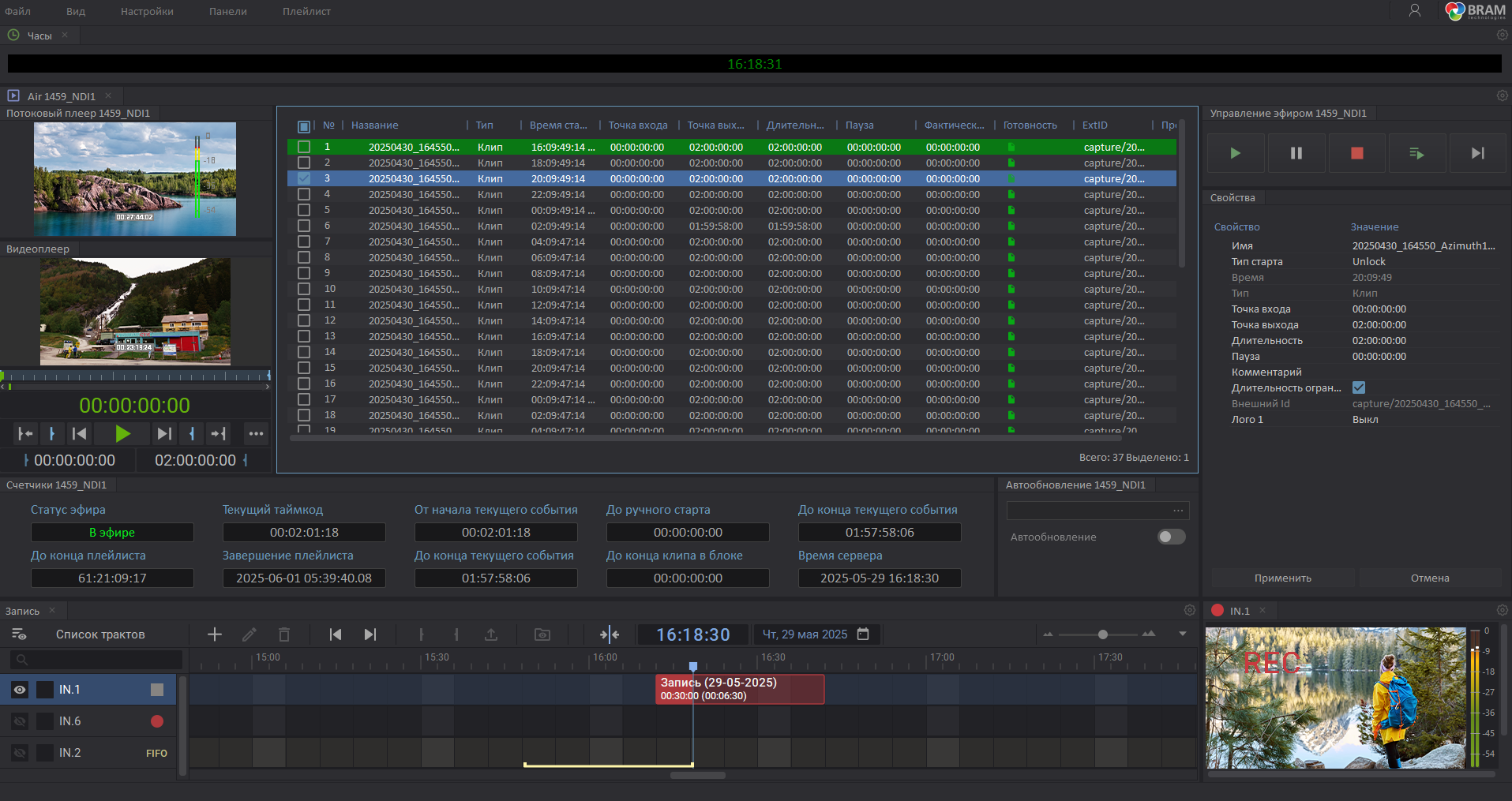The width and height of the screenshot is (1512, 801).
Task: Cancel the property changes
Action: point(1430,578)
